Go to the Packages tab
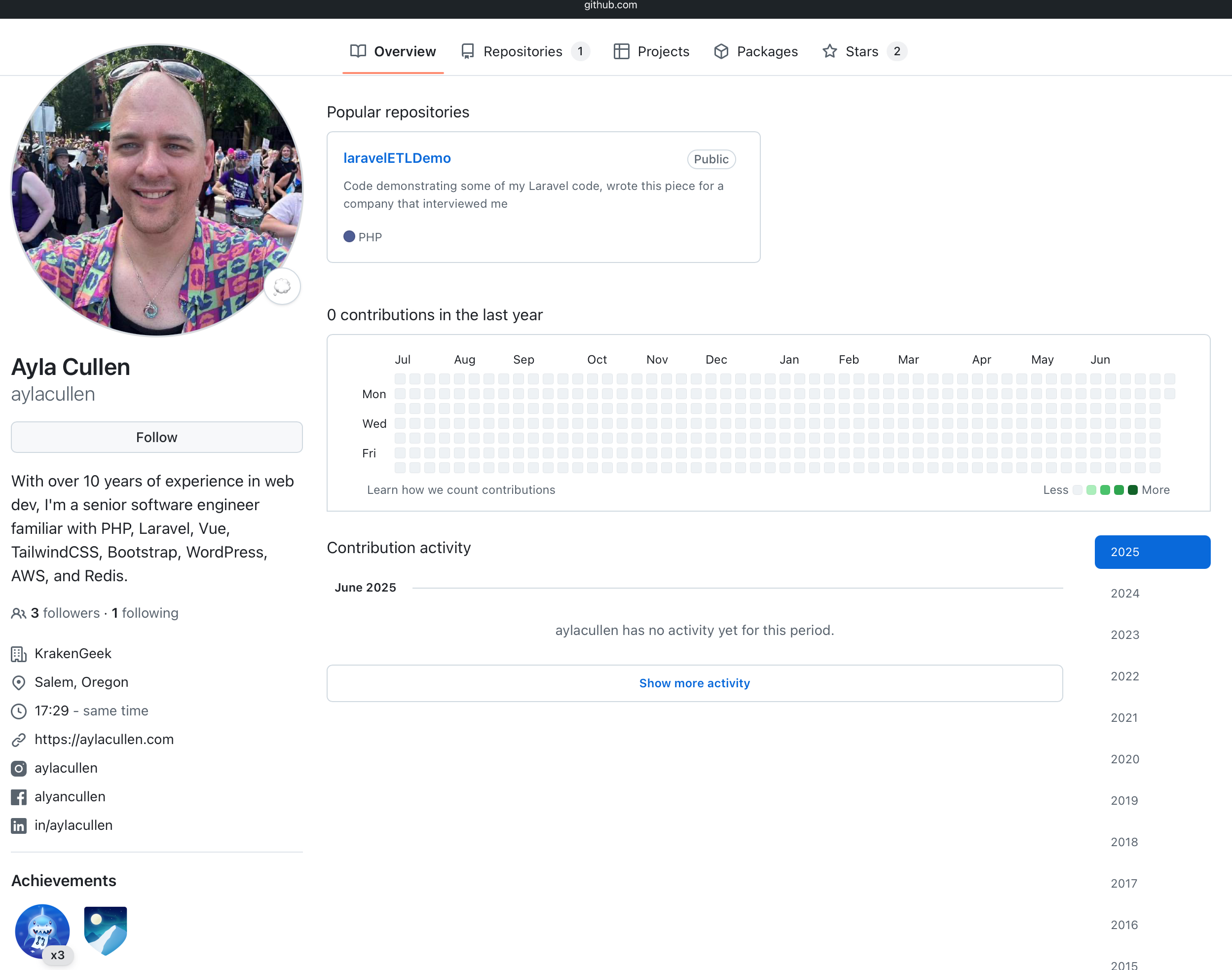Viewport: 1232px width, 970px height. tap(756, 52)
